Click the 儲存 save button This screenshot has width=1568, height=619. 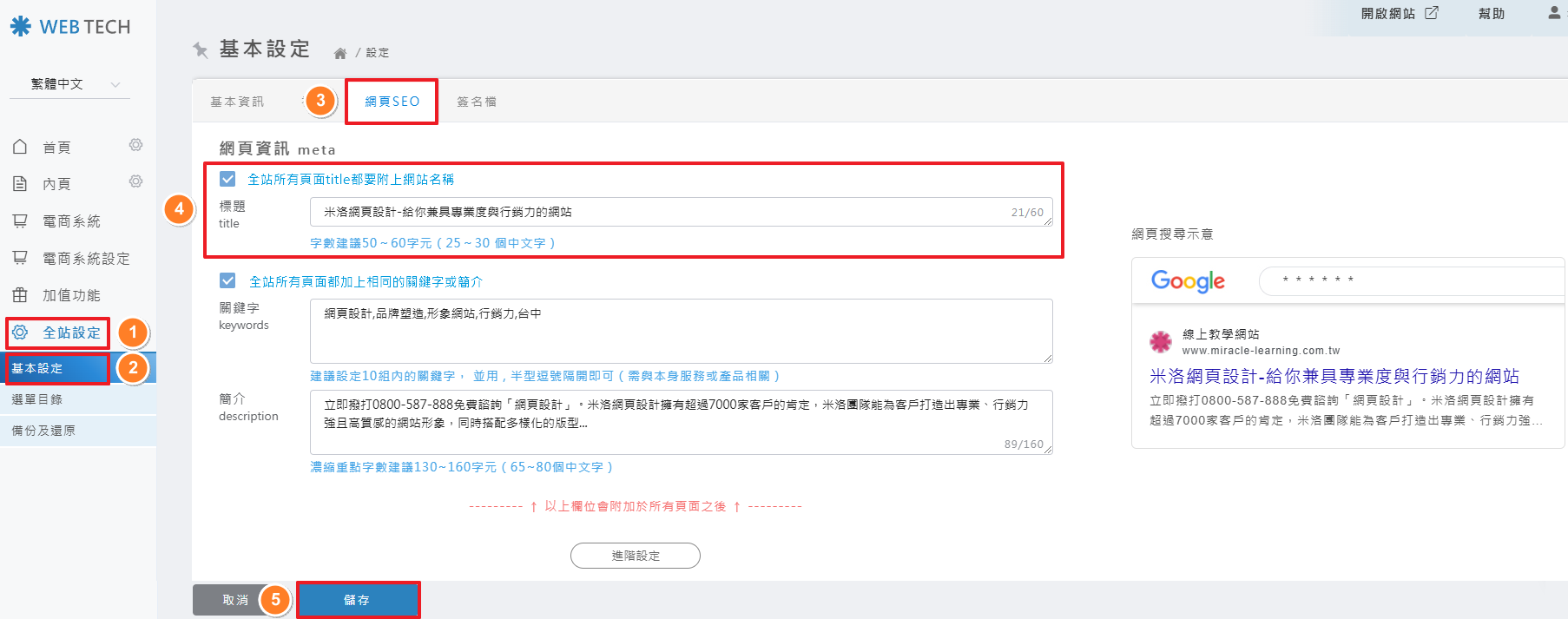click(358, 600)
